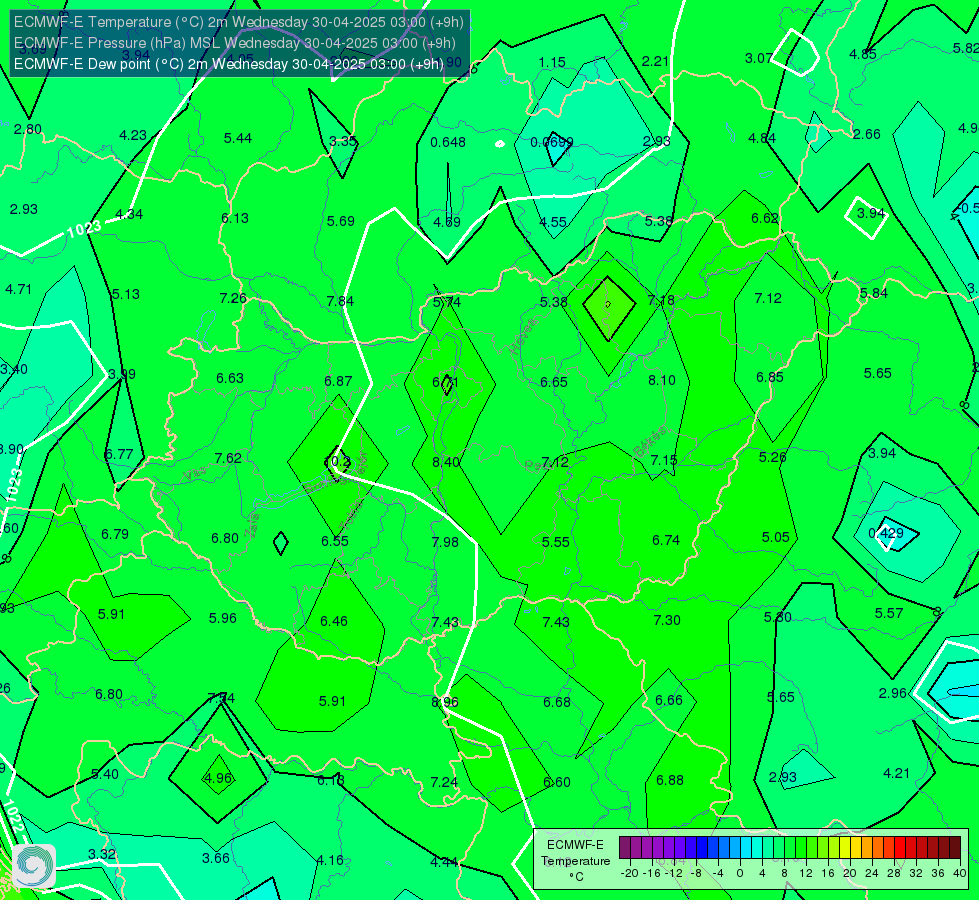
Task: Click the 4.23 temperature value
Action: [x=133, y=135]
